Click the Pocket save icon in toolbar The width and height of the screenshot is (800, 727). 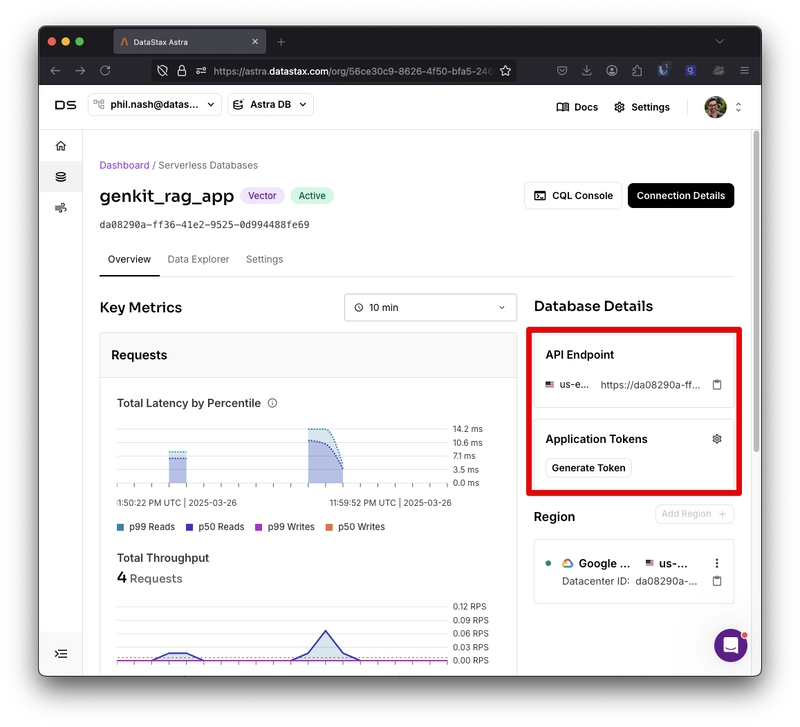tap(562, 70)
